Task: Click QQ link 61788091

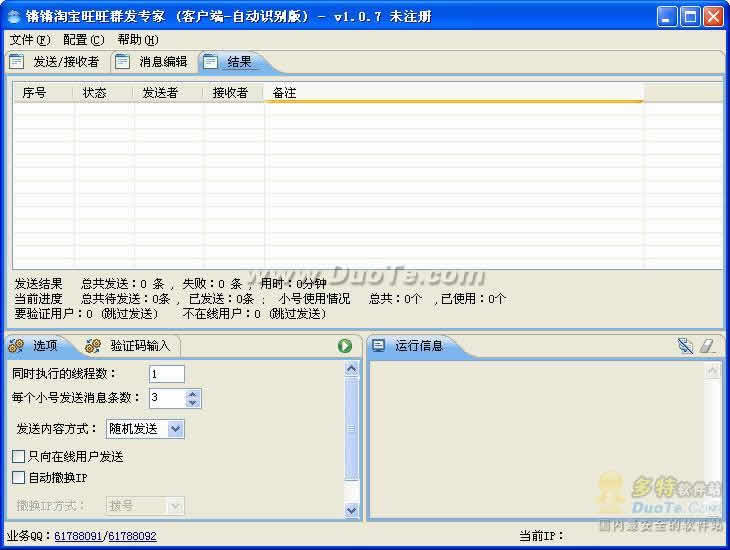Action: (x=78, y=536)
